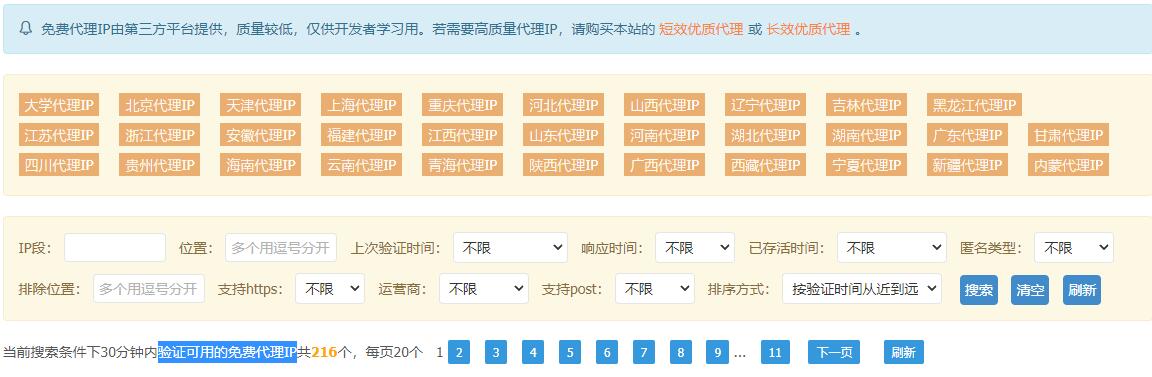Go to results page 6
The width and height of the screenshot is (1152, 377).
pos(607,353)
